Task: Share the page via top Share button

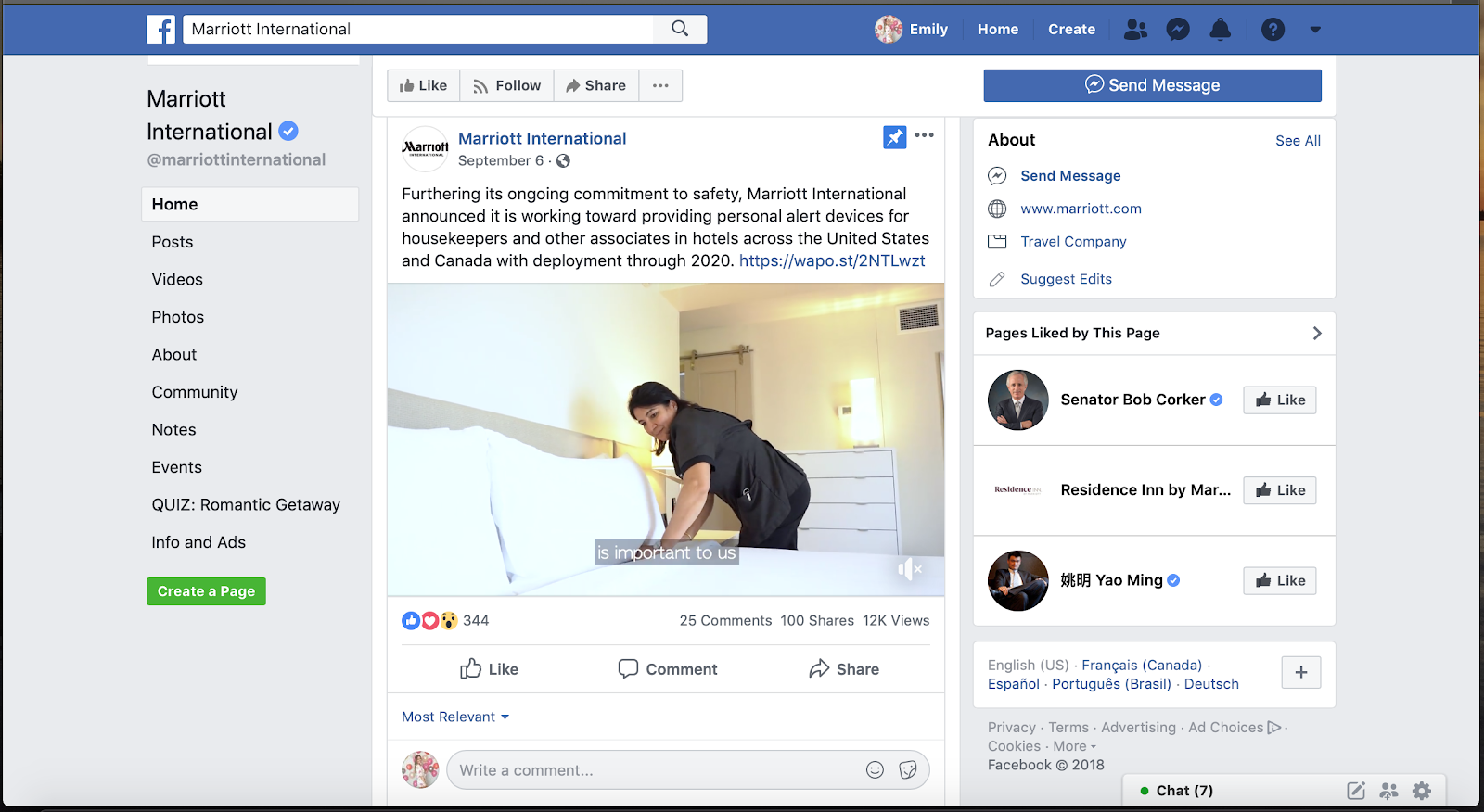Action: [596, 85]
